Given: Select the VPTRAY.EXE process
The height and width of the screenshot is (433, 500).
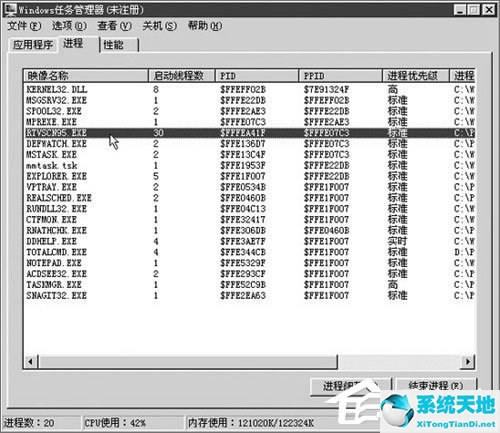Looking at the screenshot, I should [249, 187].
